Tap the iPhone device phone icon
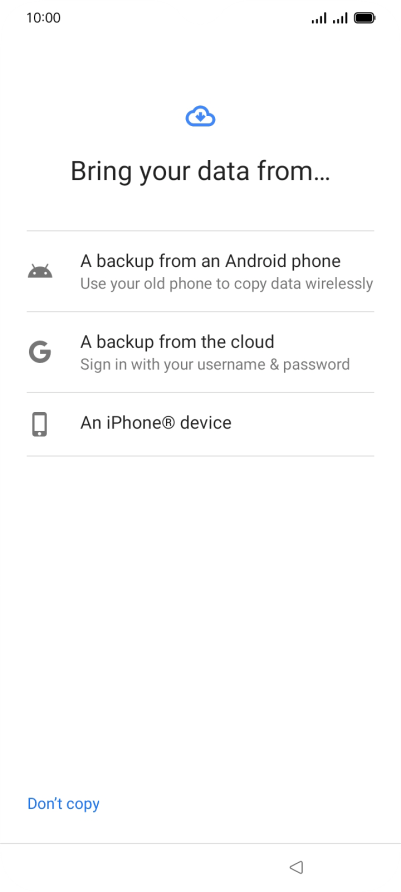Viewport: 401px width, 892px height. tap(39, 424)
